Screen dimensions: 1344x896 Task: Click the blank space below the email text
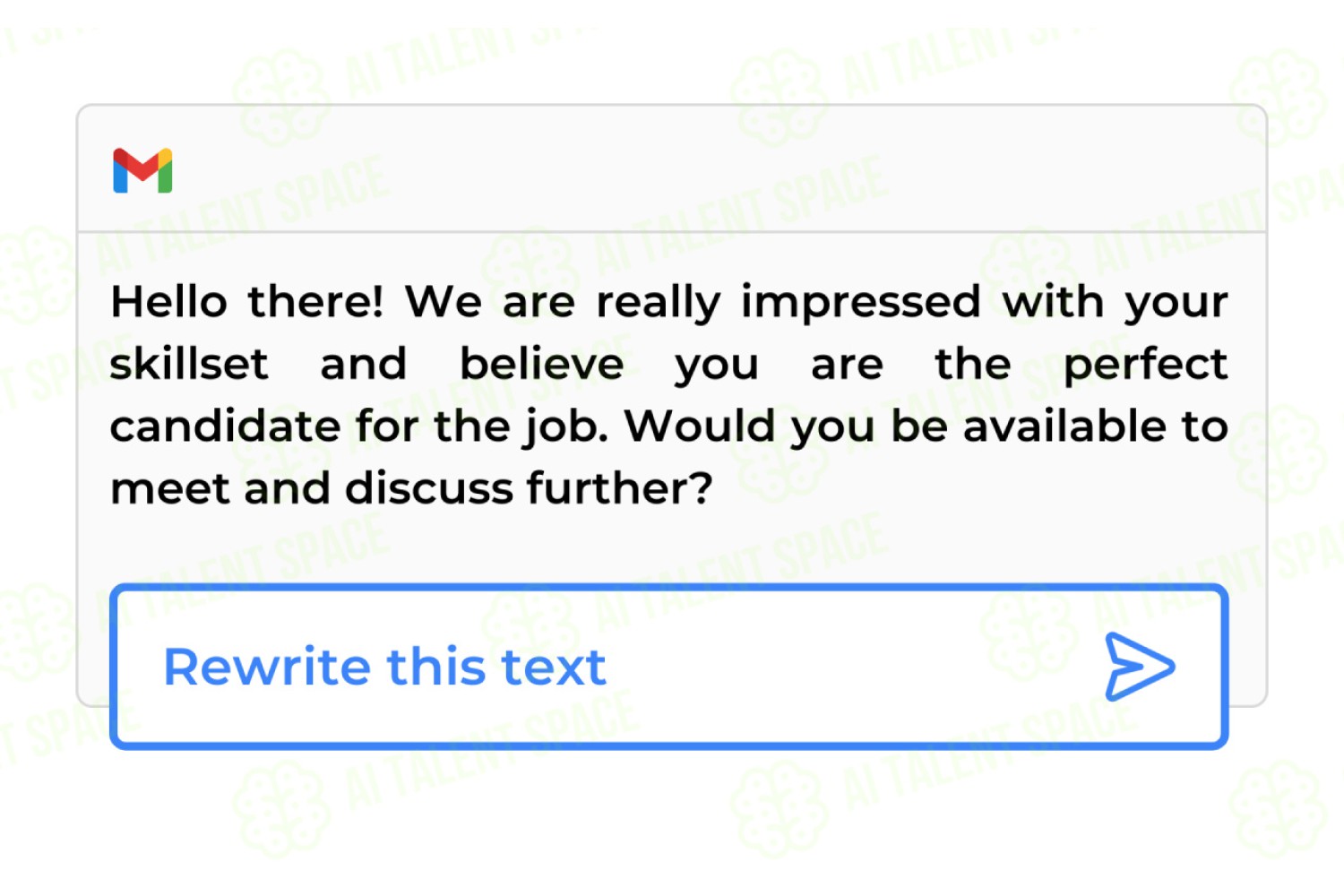tap(672, 548)
